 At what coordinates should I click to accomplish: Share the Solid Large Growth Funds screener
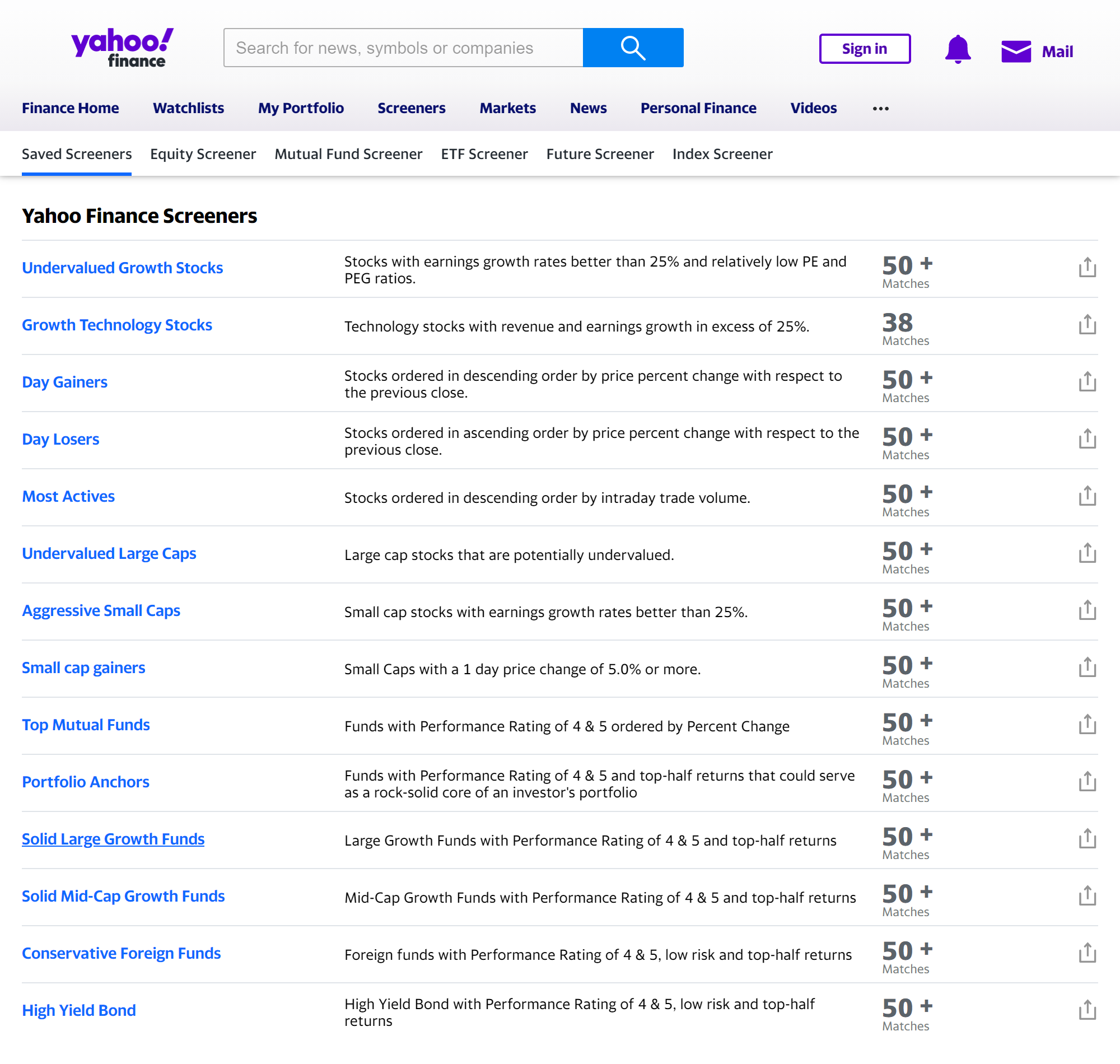click(1087, 839)
